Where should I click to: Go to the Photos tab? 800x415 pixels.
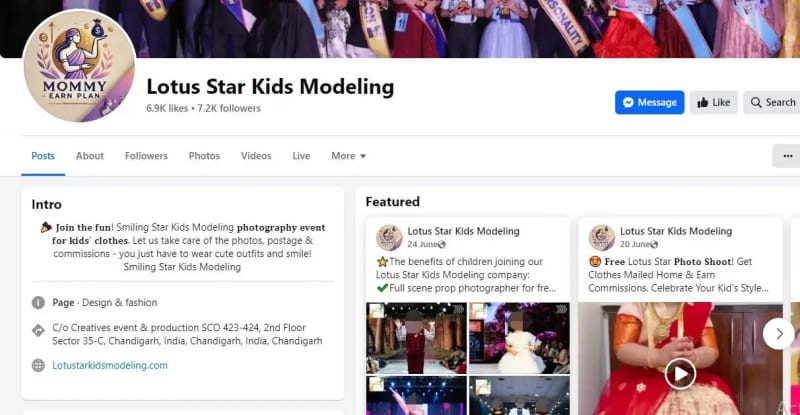pyautogui.click(x=204, y=156)
